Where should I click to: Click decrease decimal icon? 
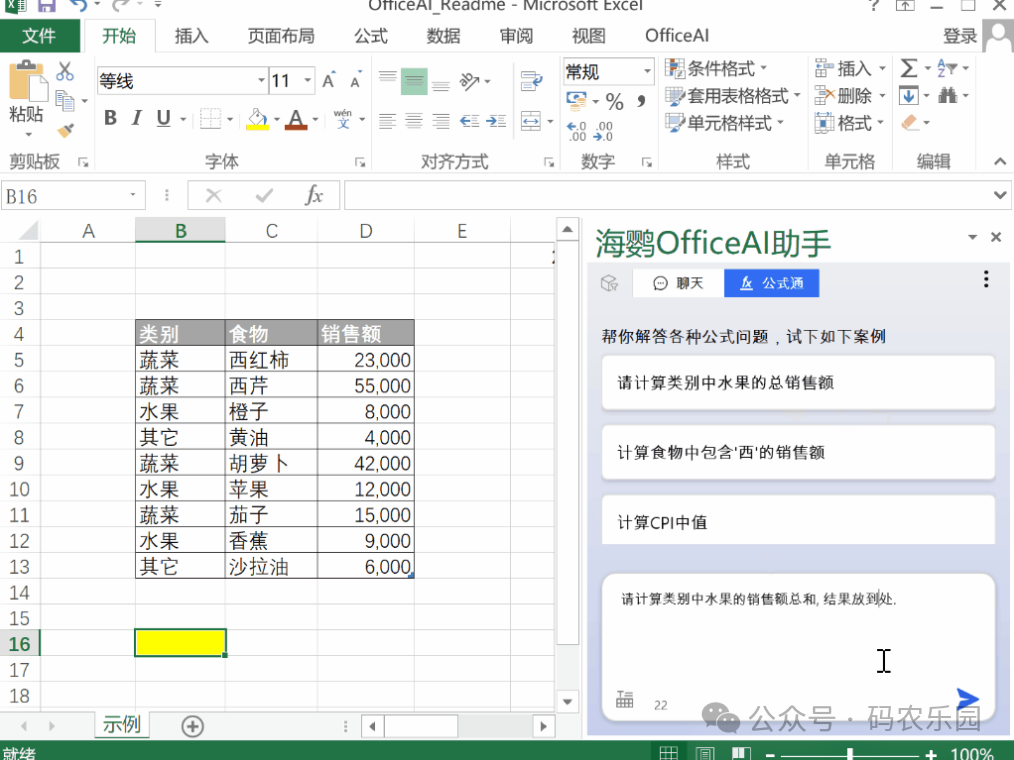pyautogui.click(x=603, y=131)
